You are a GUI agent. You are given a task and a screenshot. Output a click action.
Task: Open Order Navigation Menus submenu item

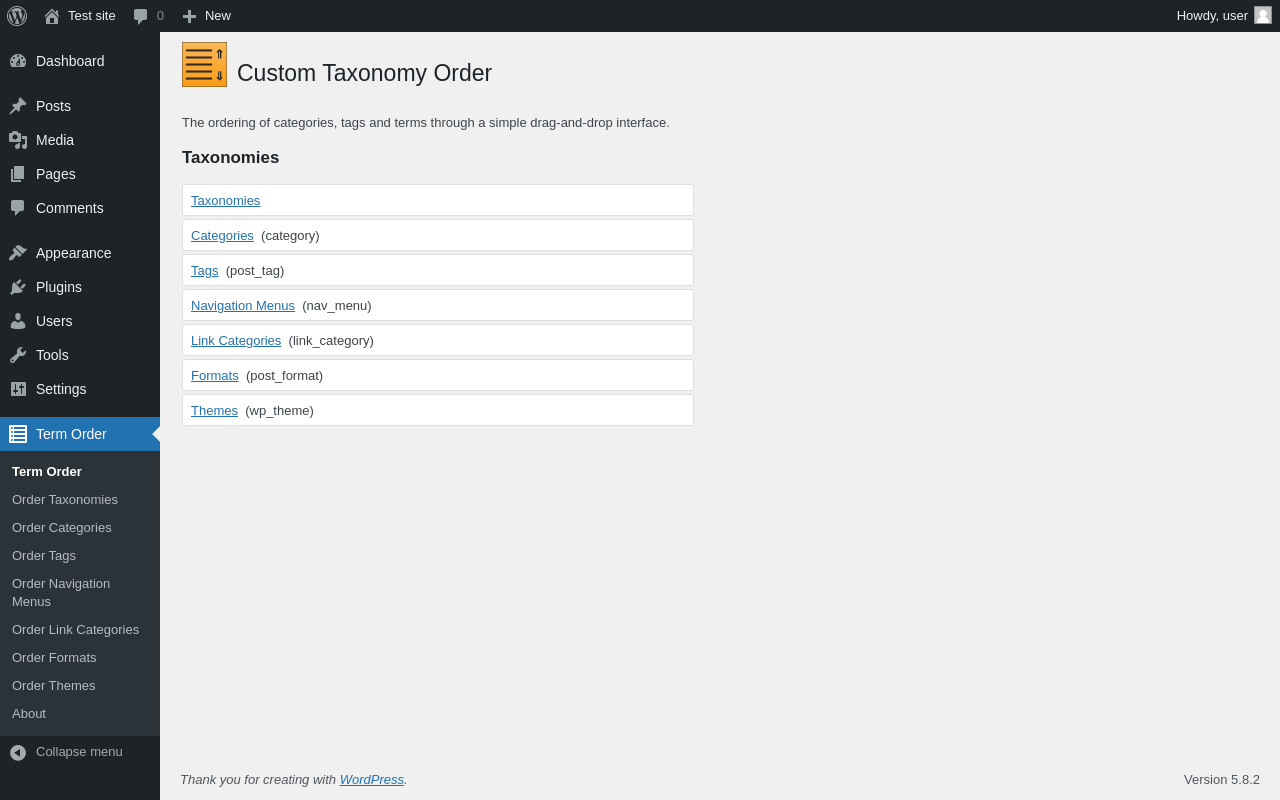[x=61, y=593]
